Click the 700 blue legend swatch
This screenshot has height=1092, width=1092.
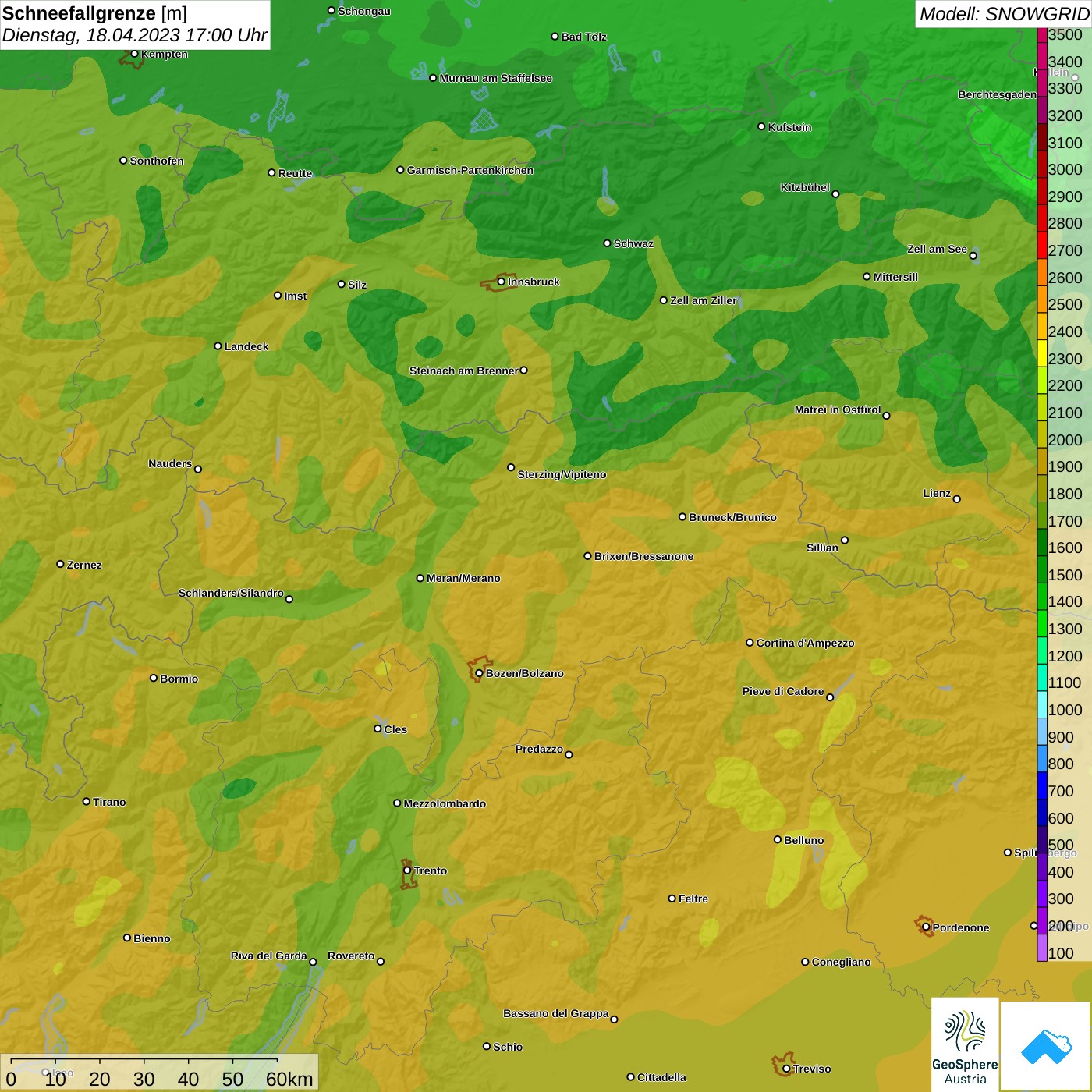[1042, 785]
